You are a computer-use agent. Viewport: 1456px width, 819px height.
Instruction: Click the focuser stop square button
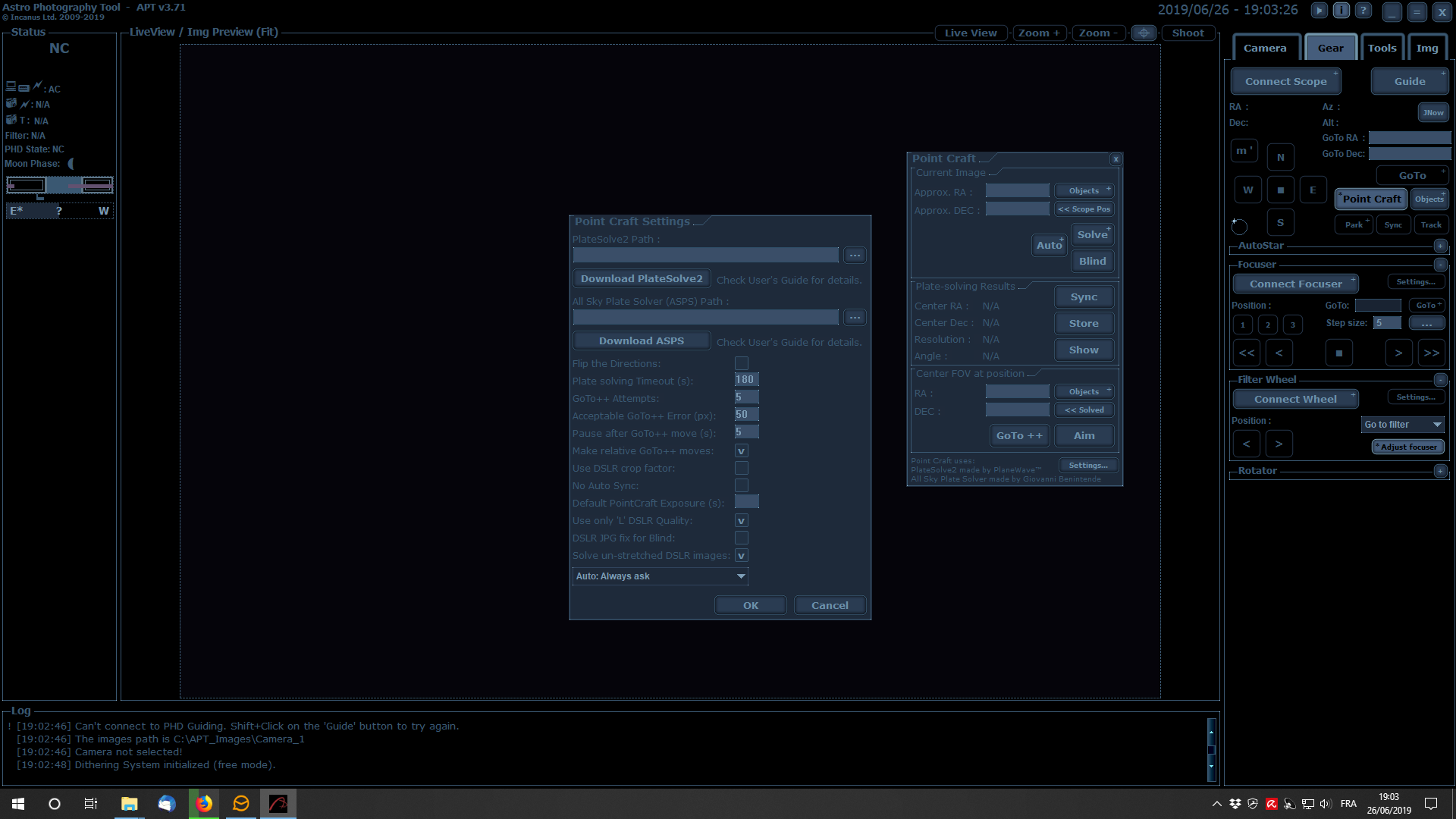pos(1338,353)
